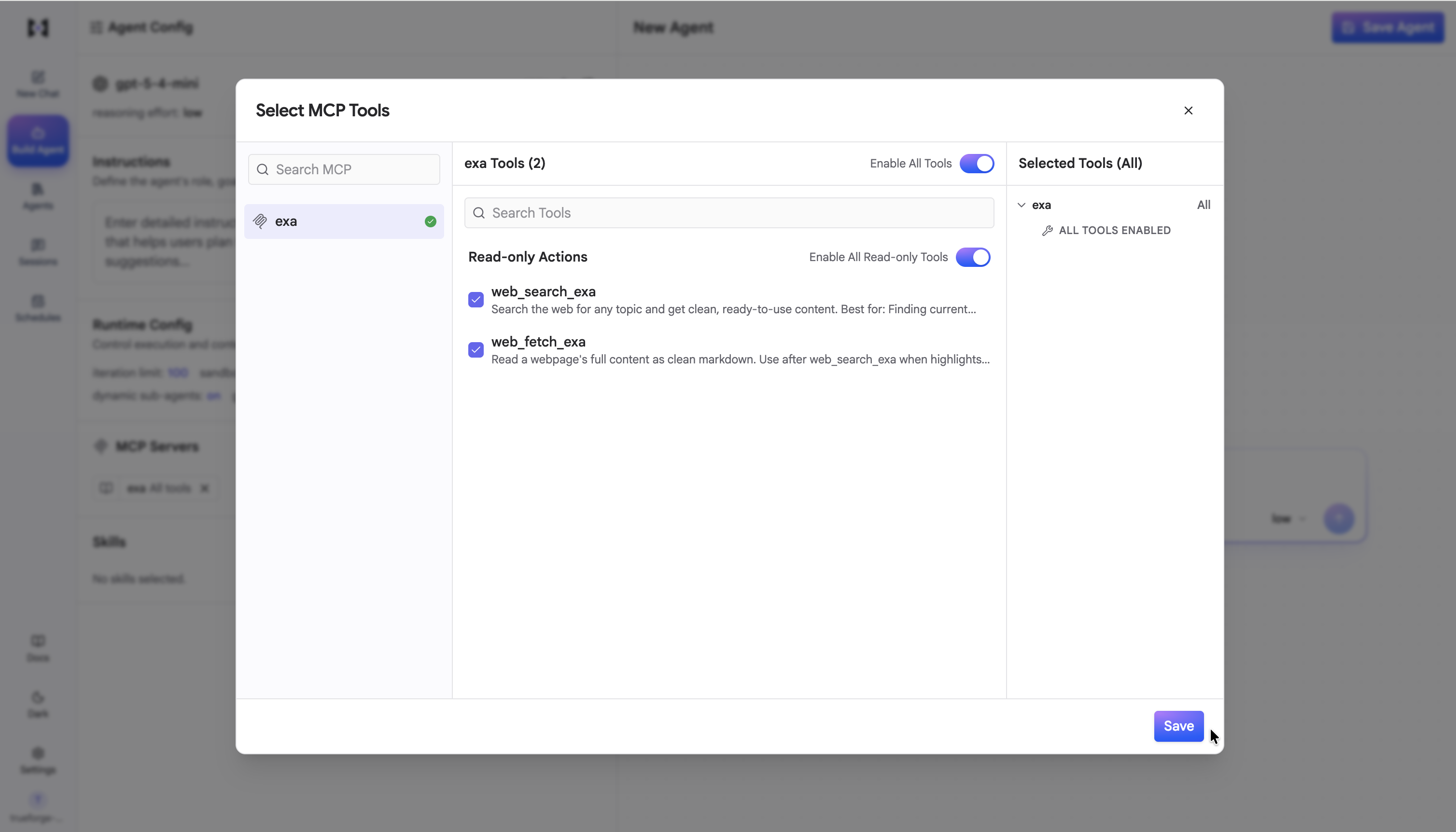Image resolution: width=1456 pixels, height=832 pixels.
Task: Toggle Dark mode in the background sidebar
Action: (38, 704)
